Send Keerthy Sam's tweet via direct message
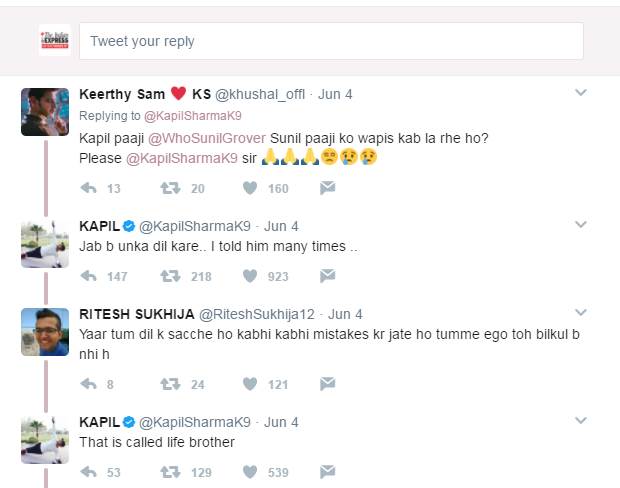Viewport: 620px width, 488px height. 327,188
